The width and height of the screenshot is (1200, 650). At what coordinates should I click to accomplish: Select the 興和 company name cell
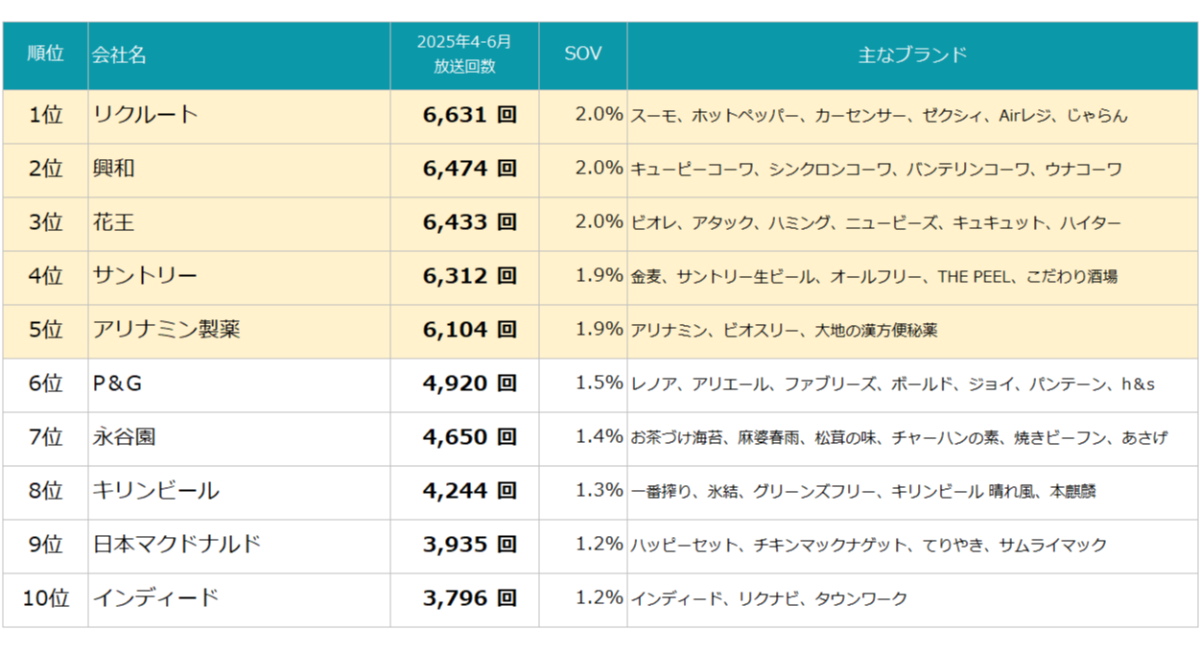pyautogui.click(x=113, y=169)
